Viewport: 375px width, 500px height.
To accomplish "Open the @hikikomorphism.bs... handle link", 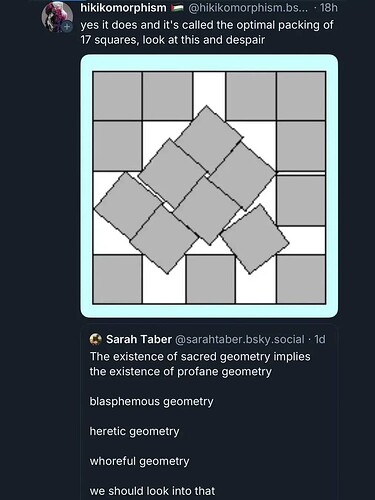I will pyautogui.click(x=248, y=7).
